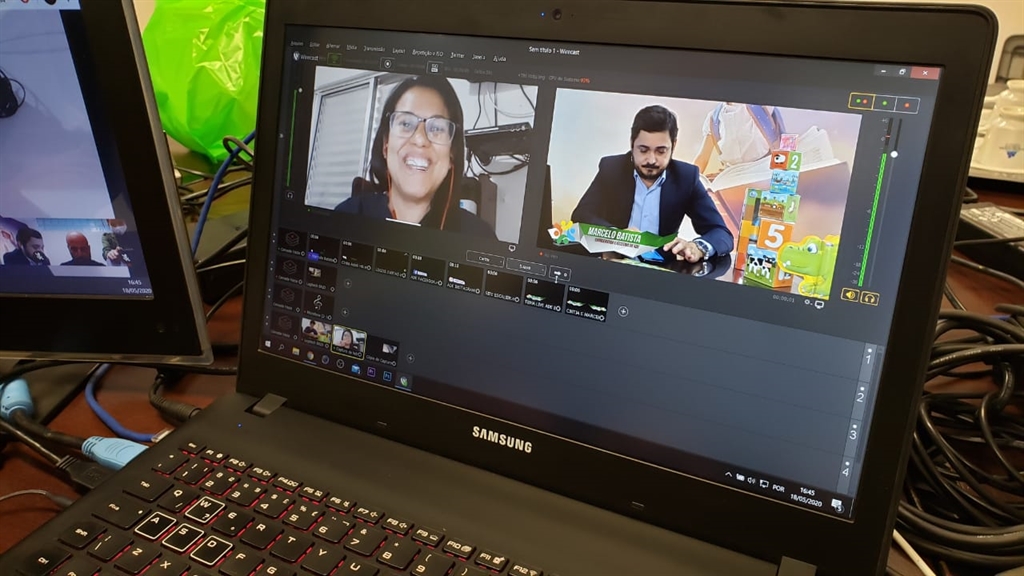
Task: Click the two-dot output status indicator
Action: [x=862, y=101]
